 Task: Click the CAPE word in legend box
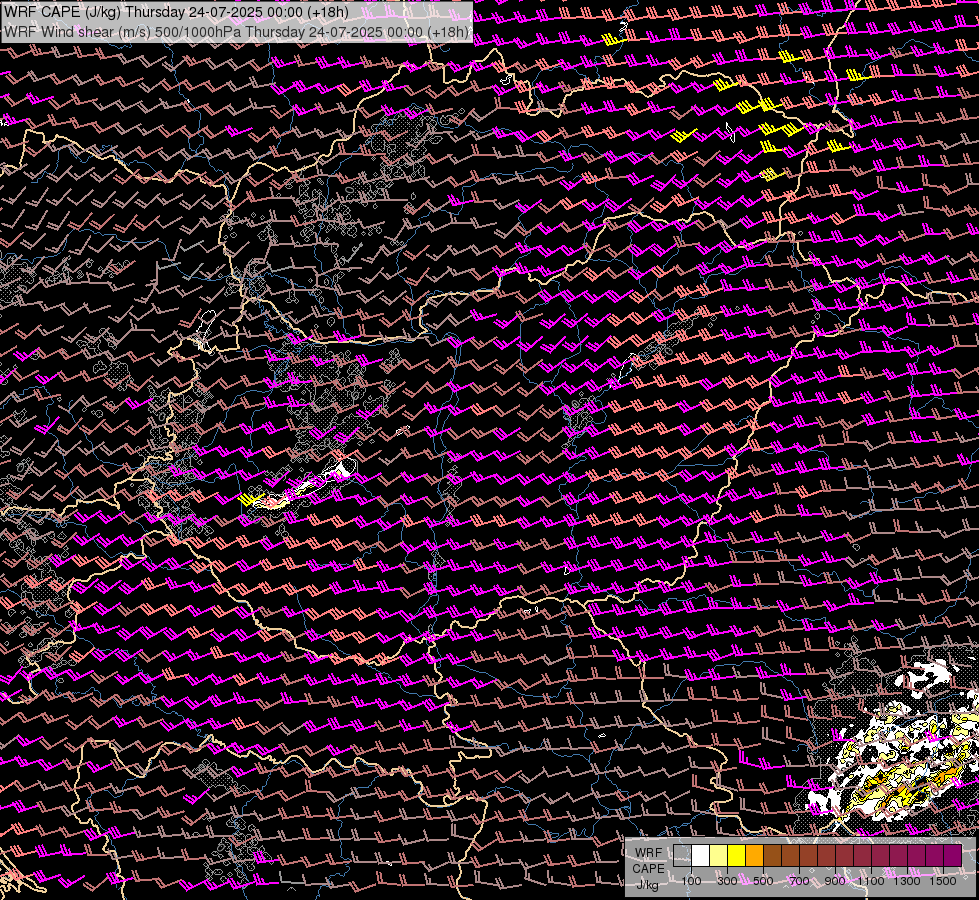coord(648,869)
